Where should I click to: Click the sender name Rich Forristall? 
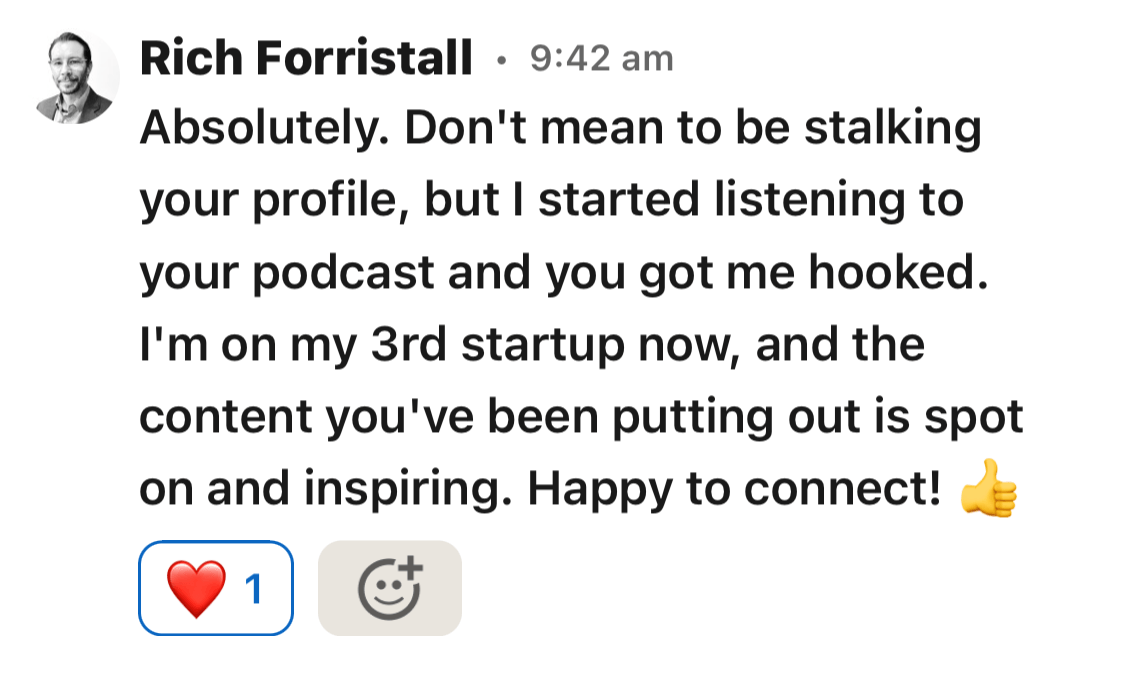[306, 60]
